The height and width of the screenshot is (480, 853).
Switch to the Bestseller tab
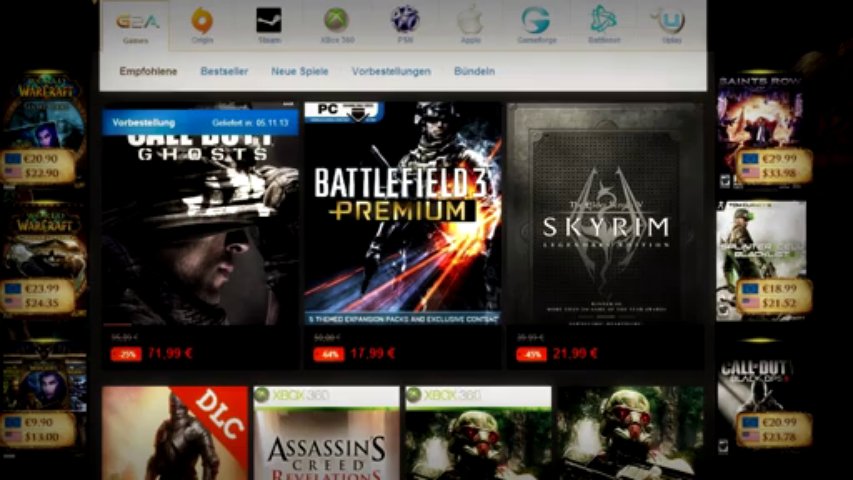224,72
